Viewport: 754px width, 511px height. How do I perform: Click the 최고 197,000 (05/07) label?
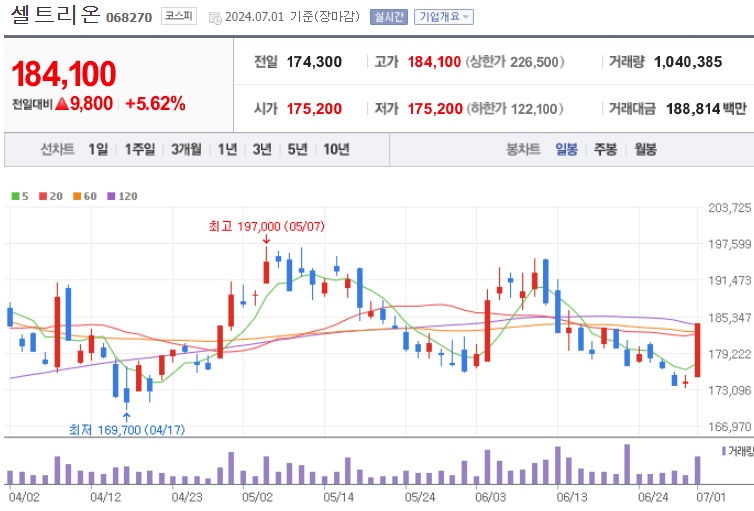(x=267, y=226)
